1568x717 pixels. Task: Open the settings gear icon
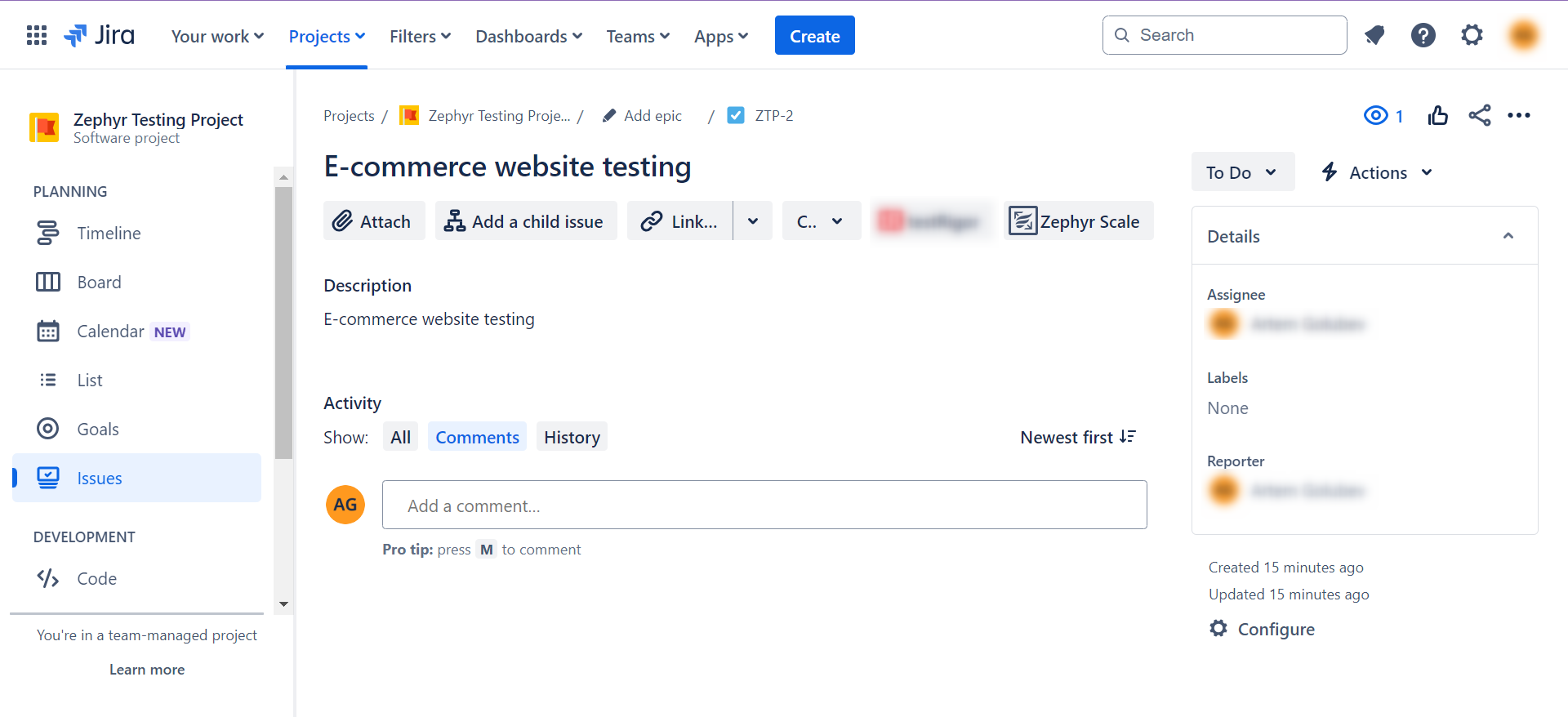tap(1472, 35)
